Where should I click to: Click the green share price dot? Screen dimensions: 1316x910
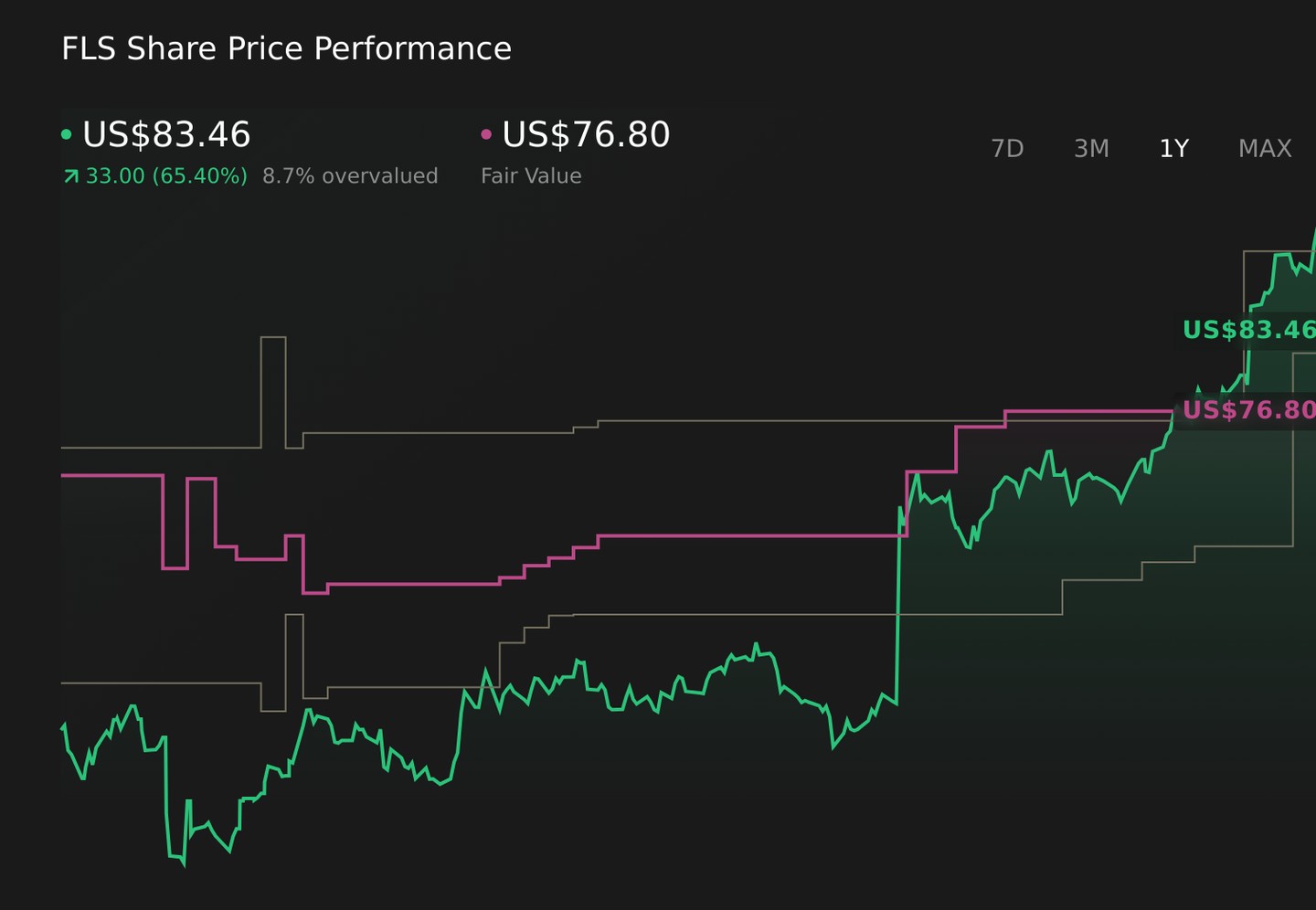coord(67,135)
